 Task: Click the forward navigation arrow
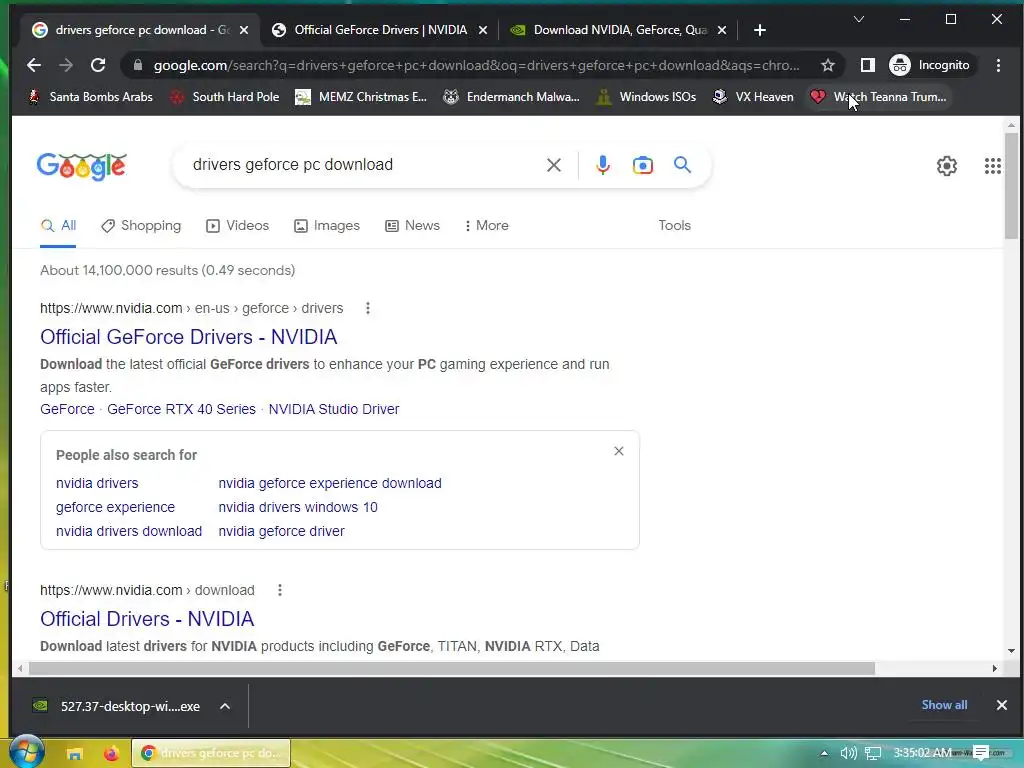pos(66,65)
